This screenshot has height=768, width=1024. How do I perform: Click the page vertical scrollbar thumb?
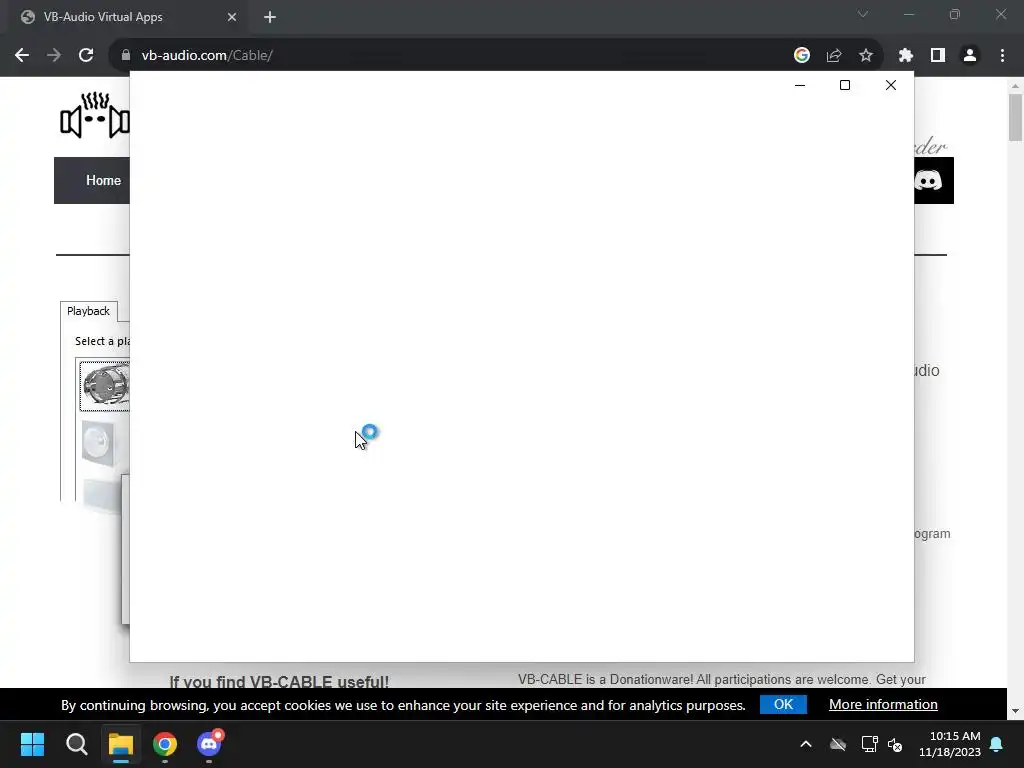(x=1015, y=118)
